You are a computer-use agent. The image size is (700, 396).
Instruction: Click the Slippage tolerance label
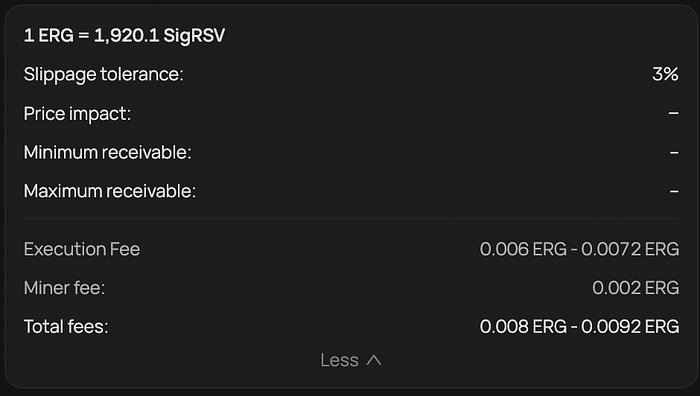[x=104, y=75]
